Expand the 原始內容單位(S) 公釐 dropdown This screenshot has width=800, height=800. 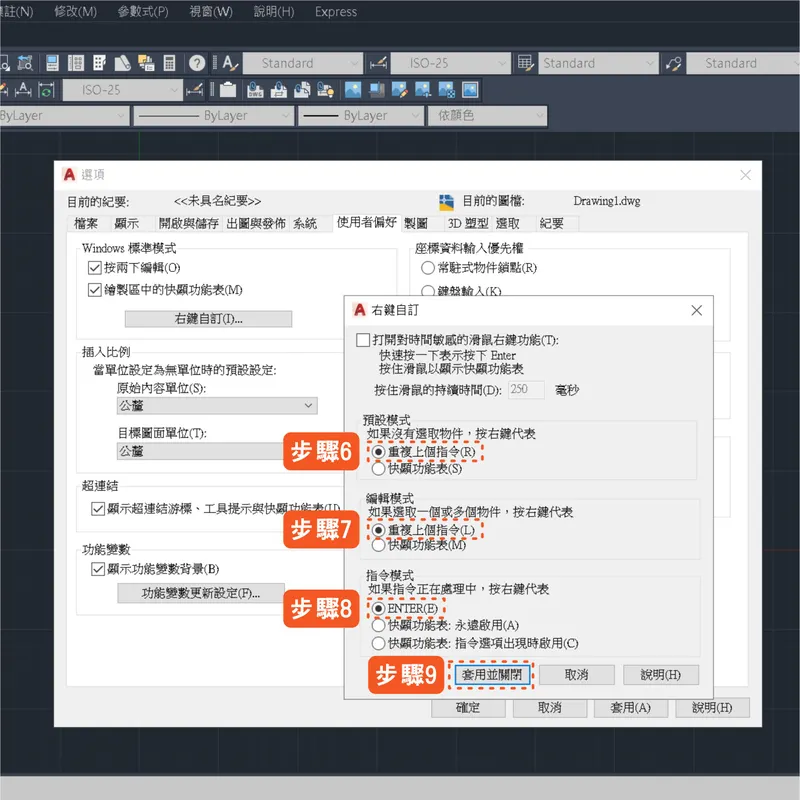pos(308,406)
